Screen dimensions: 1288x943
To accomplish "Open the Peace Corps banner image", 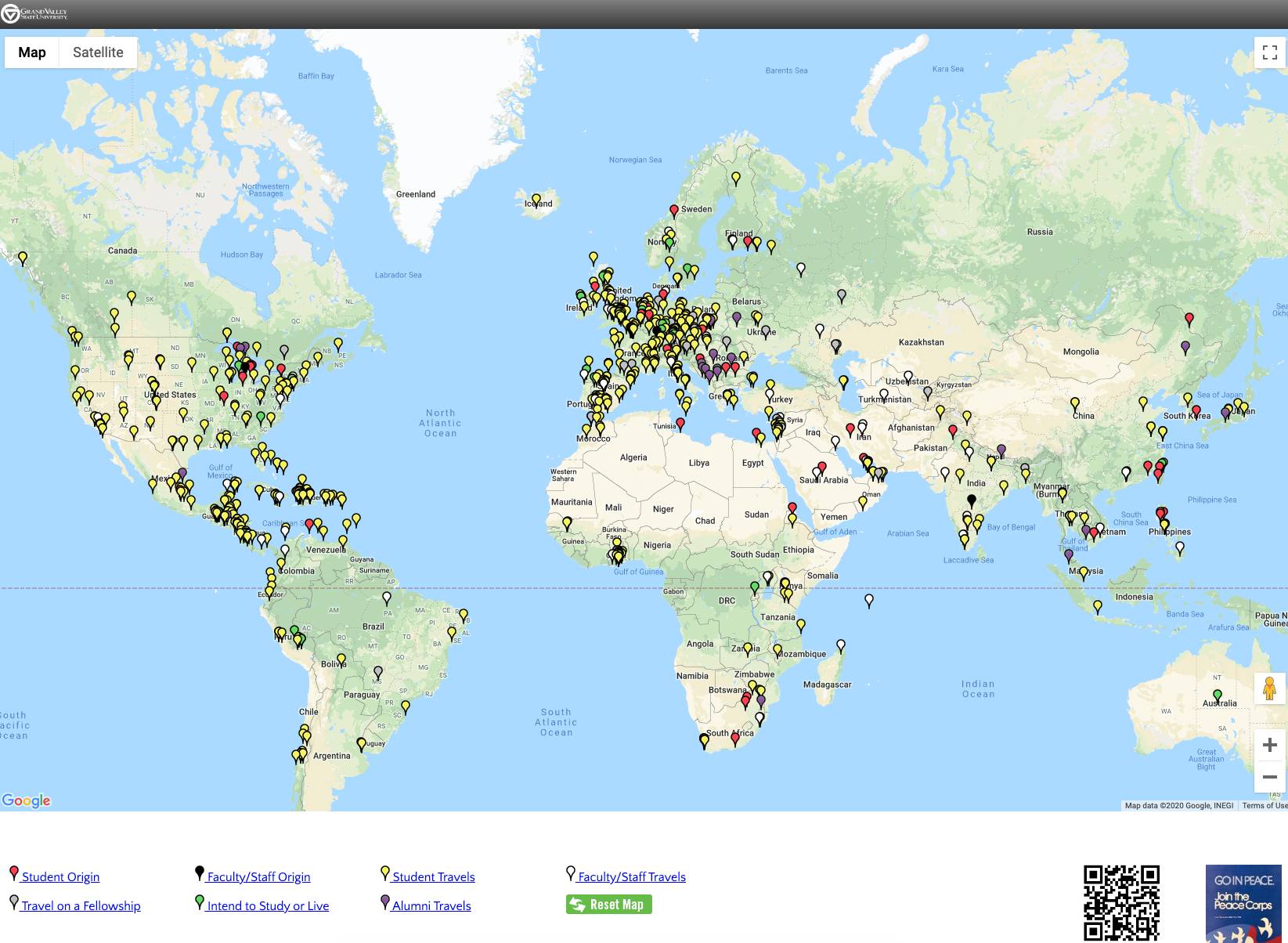I will 1243,903.
